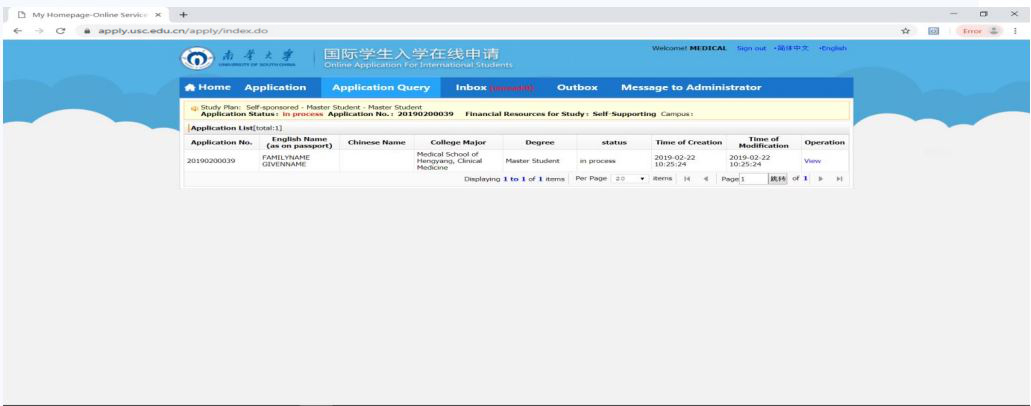
Task: Open the Inbox tab
Action: pos(488,88)
